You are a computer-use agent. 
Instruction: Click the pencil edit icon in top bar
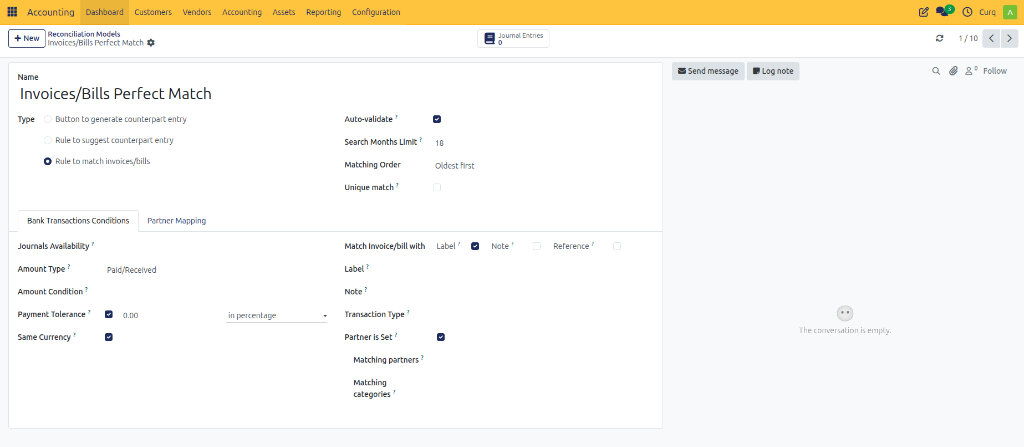coord(923,12)
